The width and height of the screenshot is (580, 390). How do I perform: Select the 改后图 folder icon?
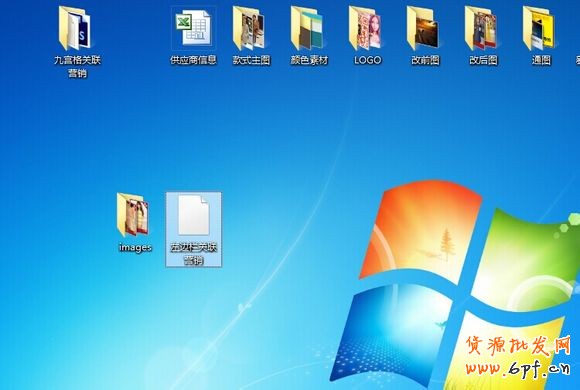point(481,28)
